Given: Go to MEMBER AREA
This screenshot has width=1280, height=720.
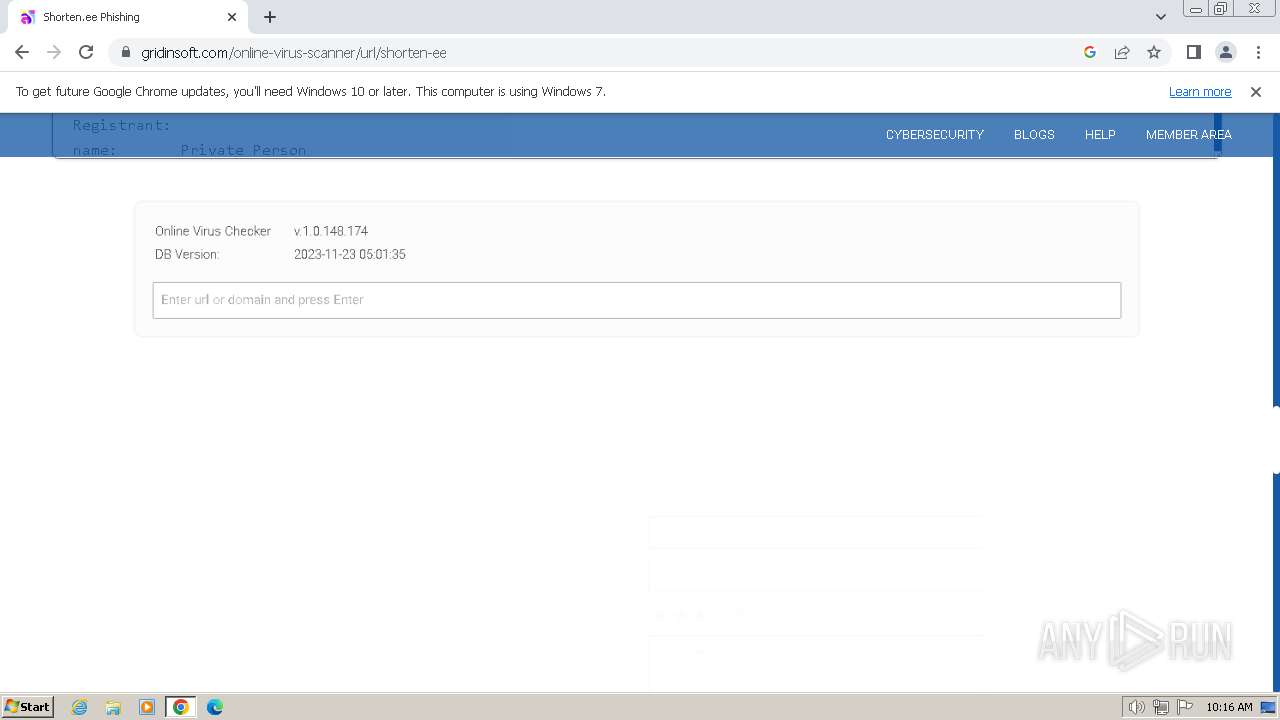Looking at the screenshot, I should pos(1189,134).
